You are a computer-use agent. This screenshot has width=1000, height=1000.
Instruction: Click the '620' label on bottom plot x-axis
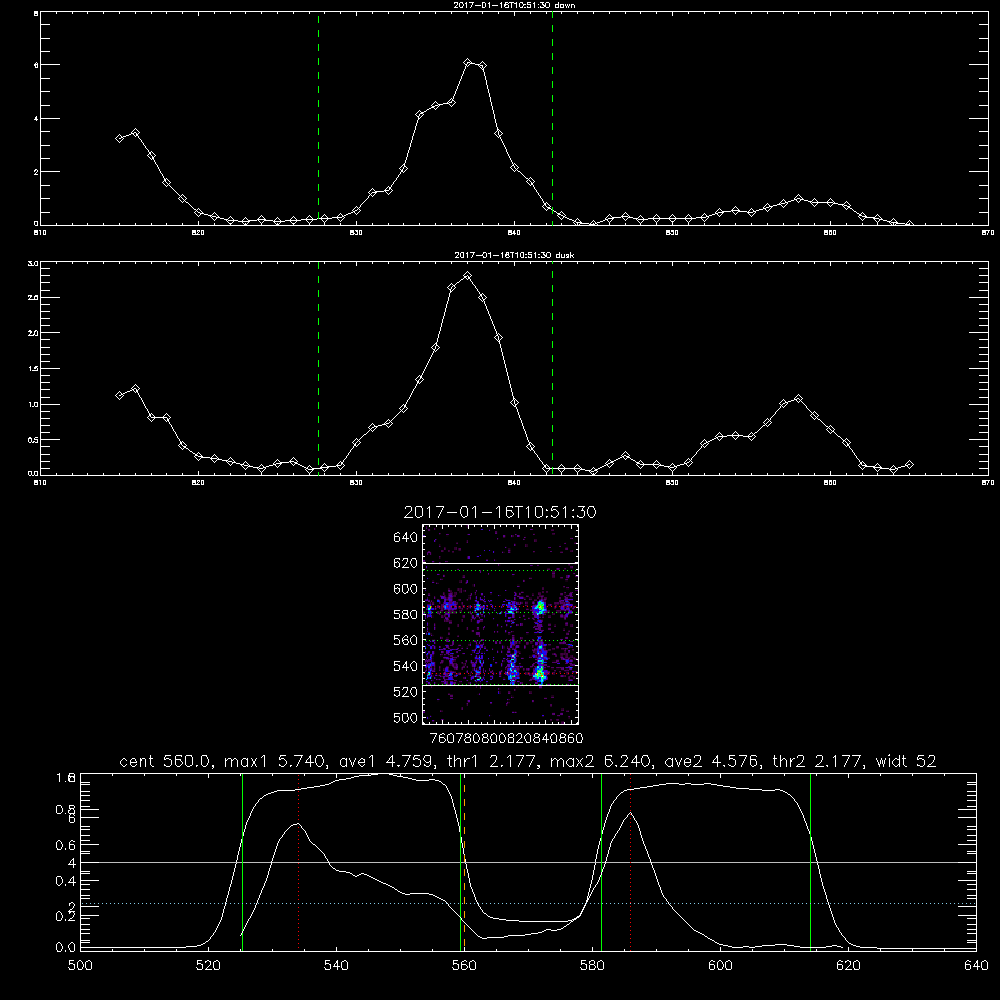click(848, 966)
